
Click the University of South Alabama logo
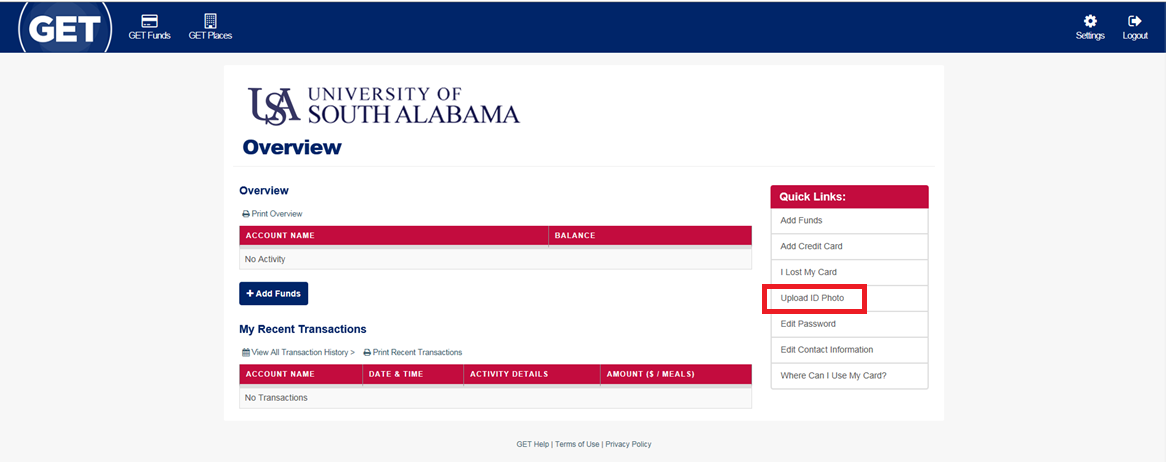(384, 105)
